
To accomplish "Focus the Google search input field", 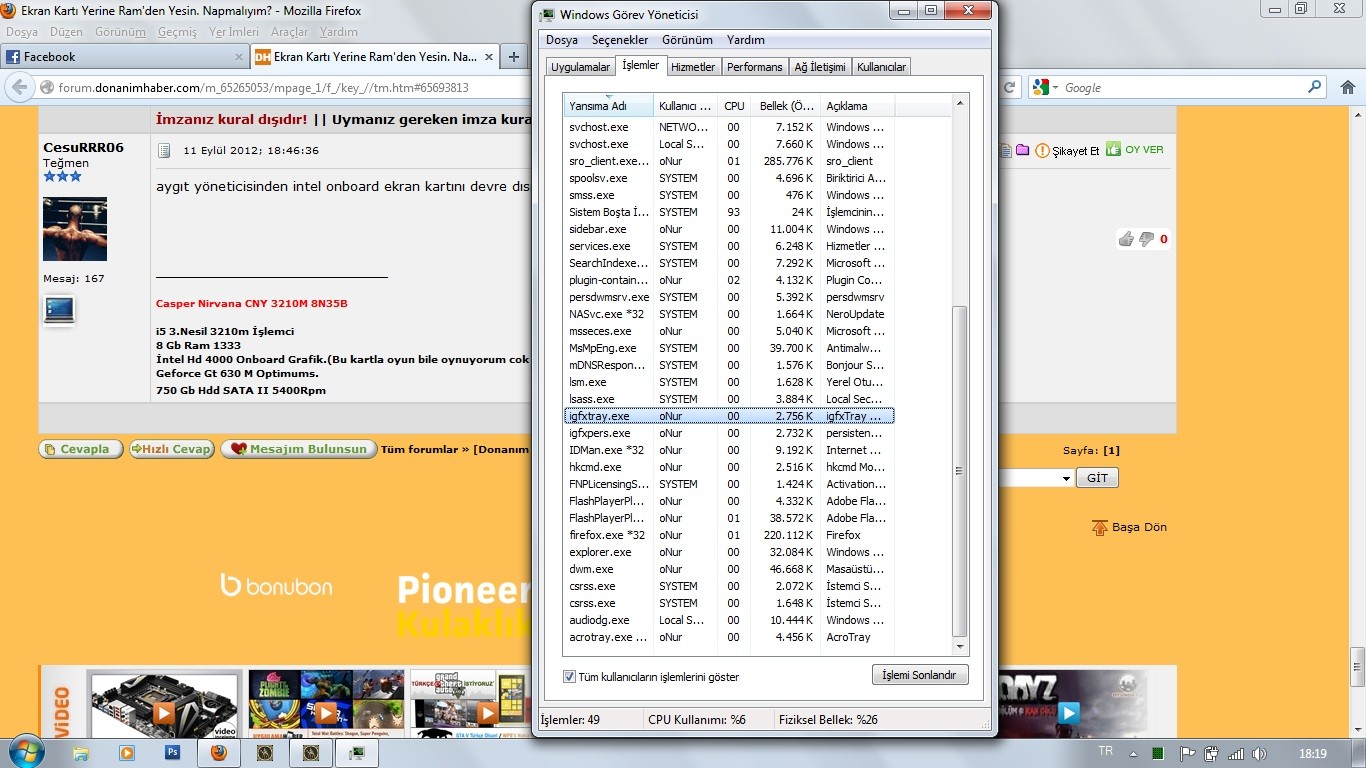I will click(x=1183, y=87).
